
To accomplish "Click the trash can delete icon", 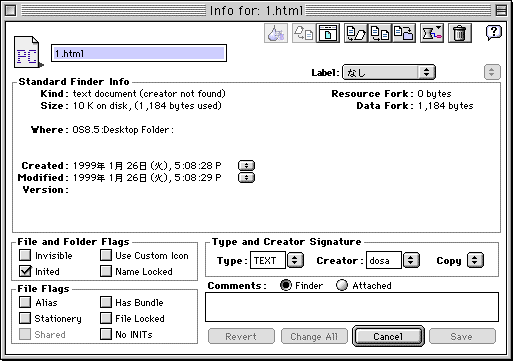I will point(459,33).
